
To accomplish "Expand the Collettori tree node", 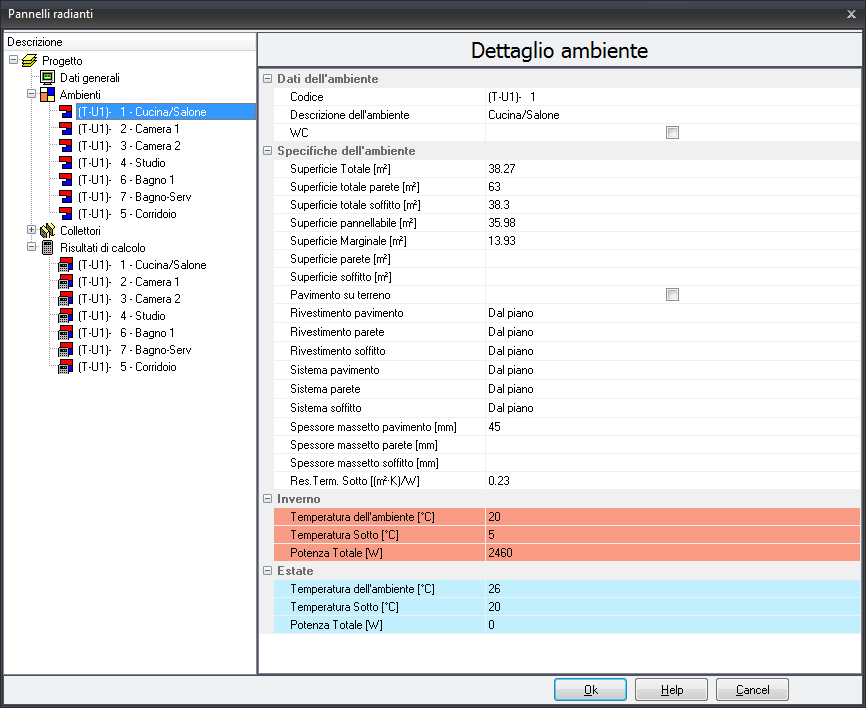I will [x=31, y=231].
